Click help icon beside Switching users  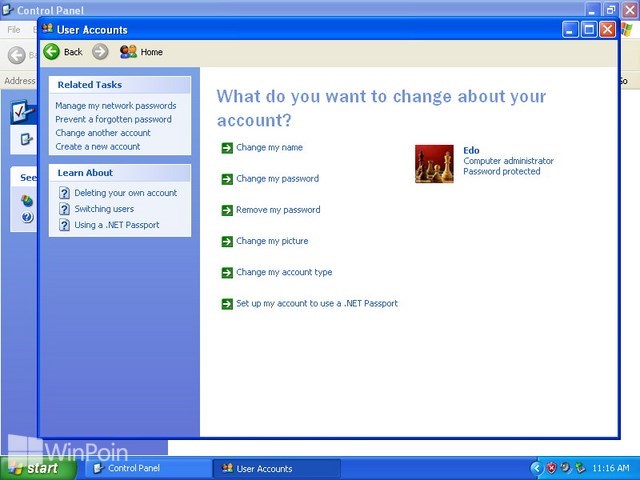(64, 209)
